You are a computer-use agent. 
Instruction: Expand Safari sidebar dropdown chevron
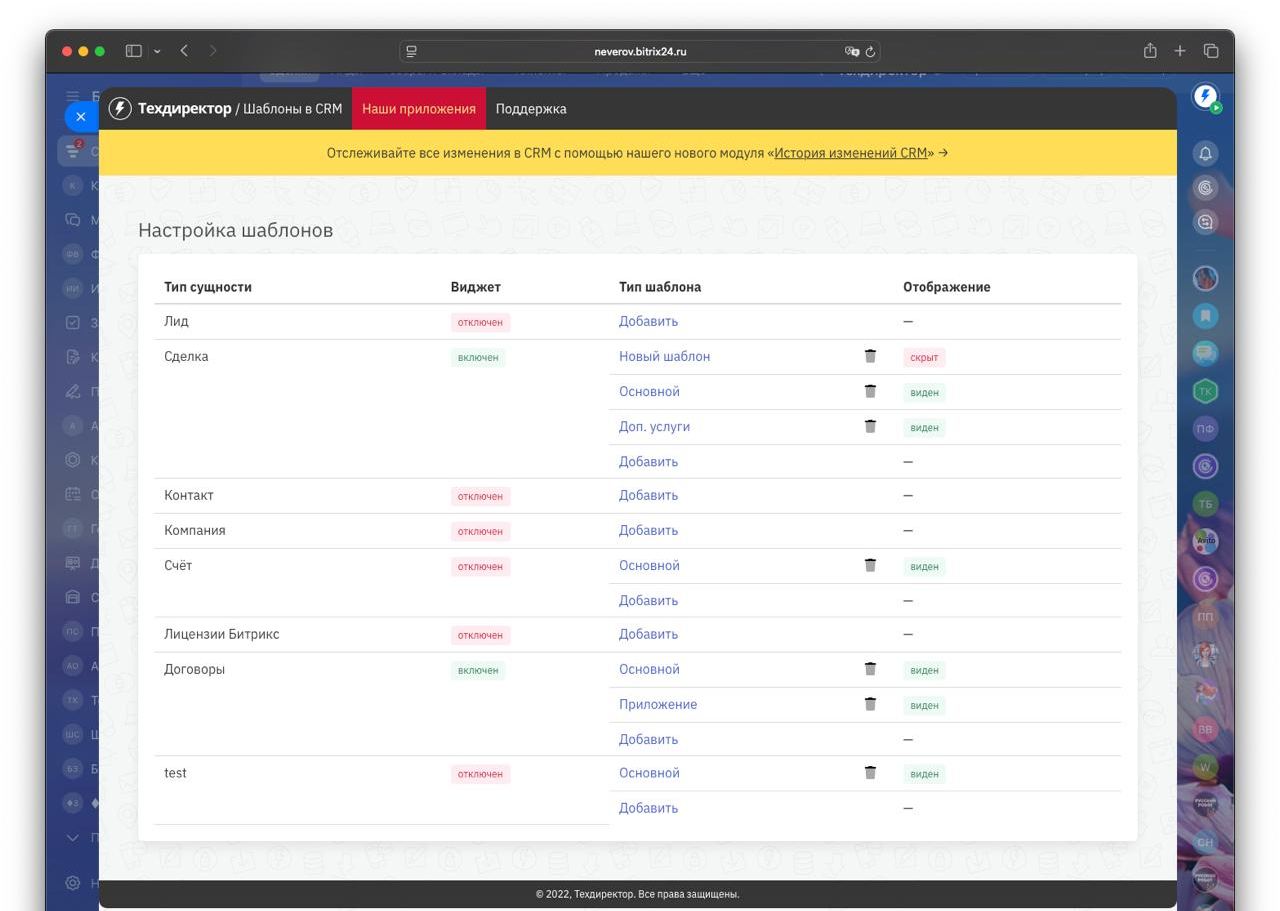pos(157,51)
